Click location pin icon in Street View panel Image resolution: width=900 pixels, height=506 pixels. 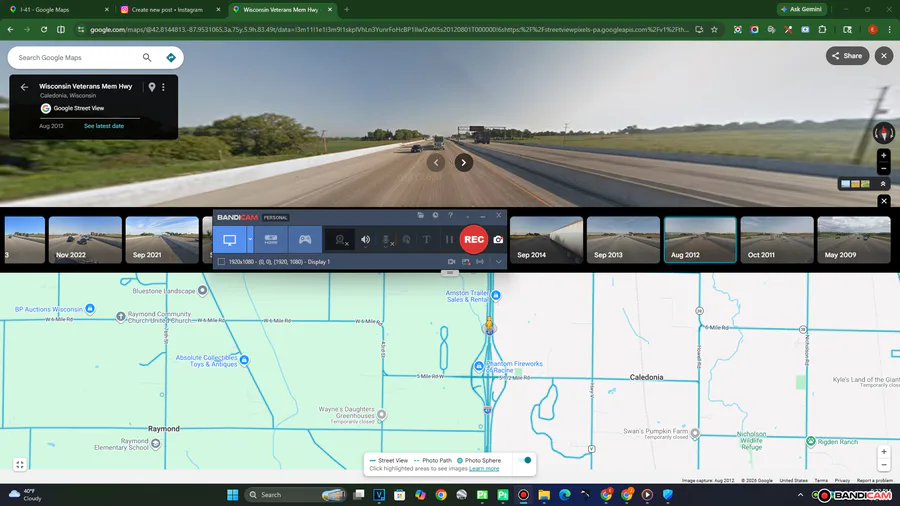pos(152,87)
